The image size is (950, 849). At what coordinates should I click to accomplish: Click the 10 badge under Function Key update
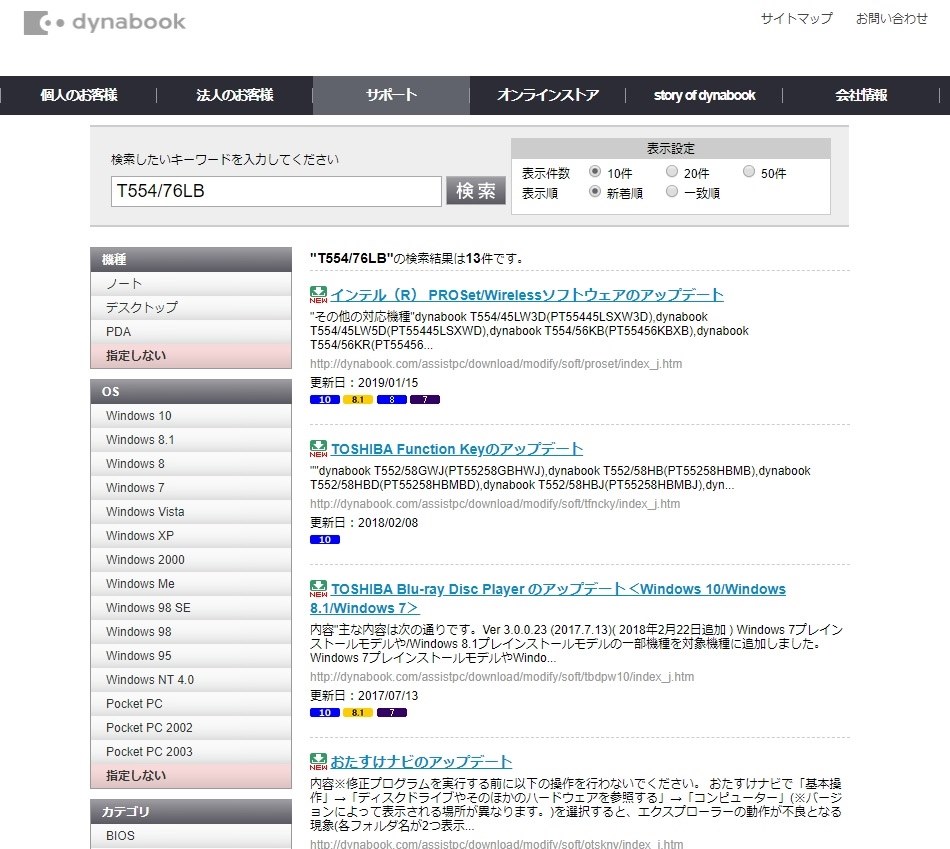(x=327, y=540)
